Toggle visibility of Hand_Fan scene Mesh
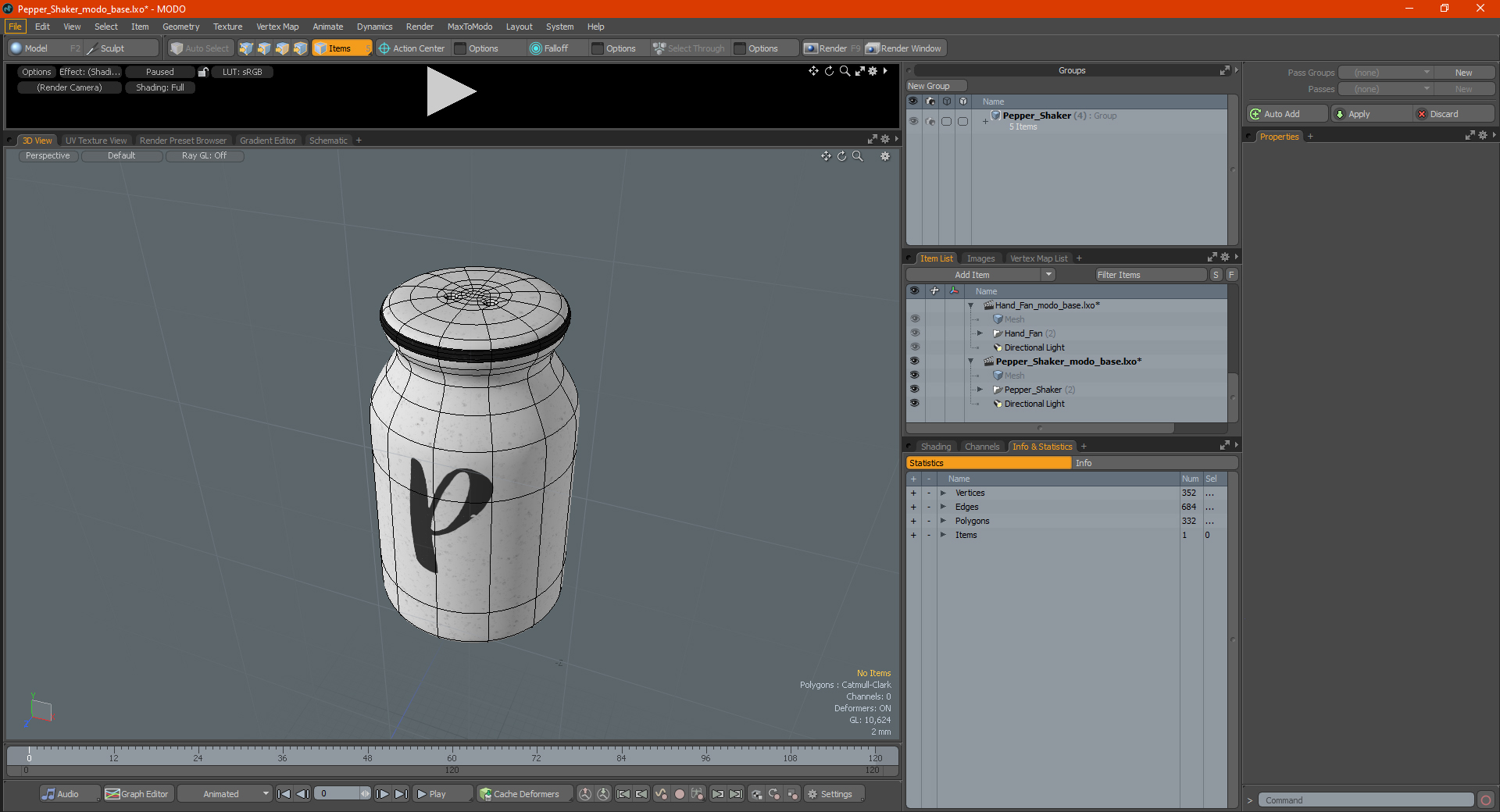The width and height of the screenshot is (1500, 812). click(915, 319)
